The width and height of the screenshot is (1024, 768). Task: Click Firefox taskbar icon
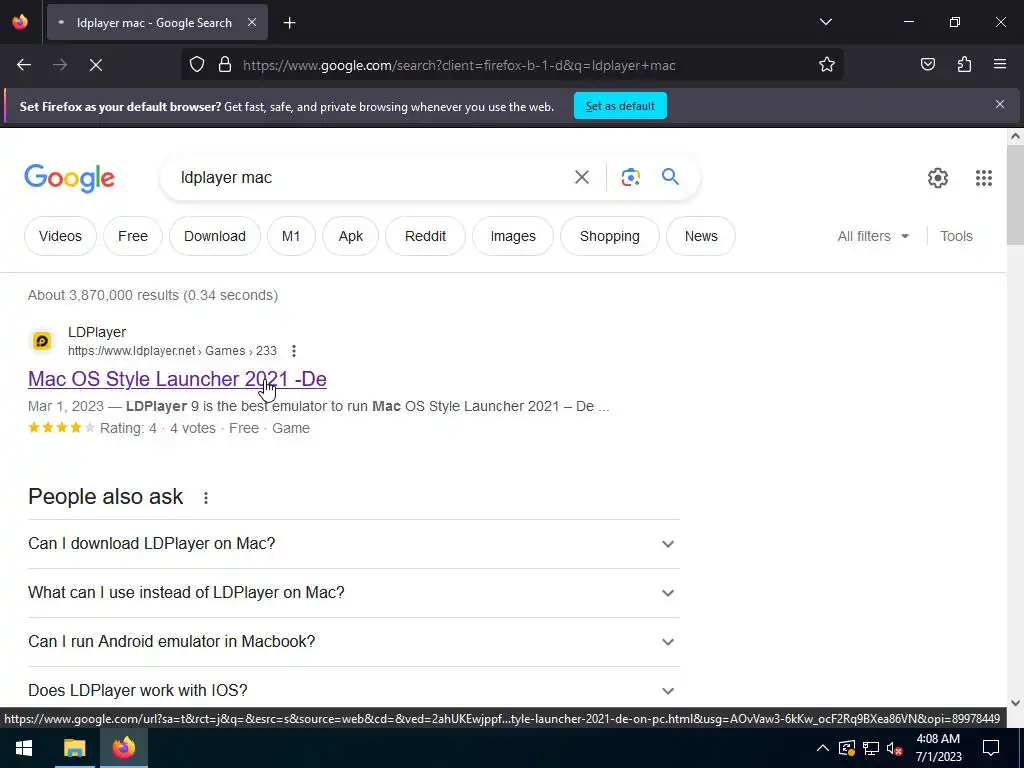point(123,748)
